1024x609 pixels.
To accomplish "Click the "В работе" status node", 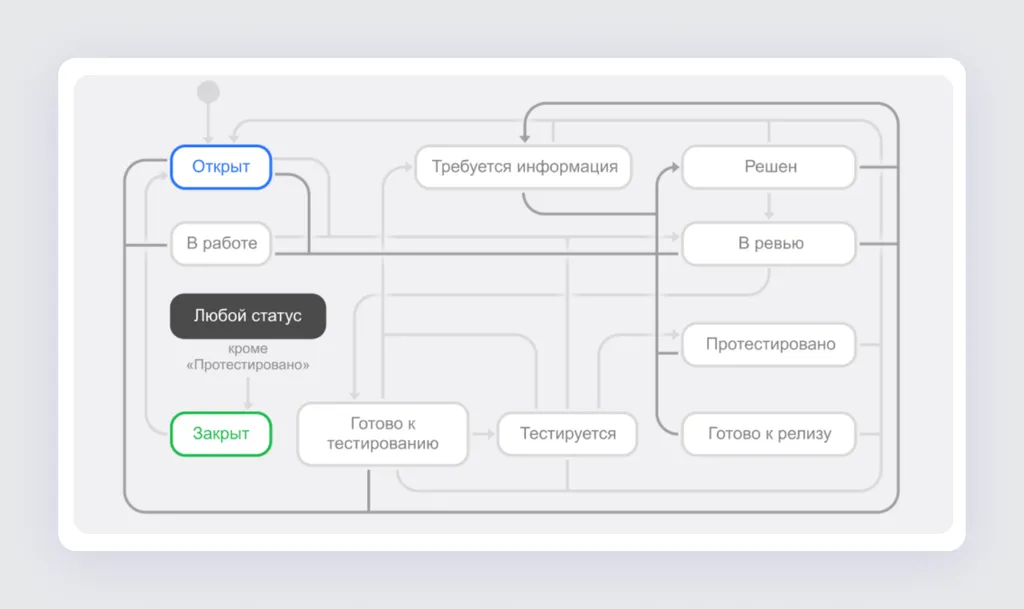I will 221,243.
